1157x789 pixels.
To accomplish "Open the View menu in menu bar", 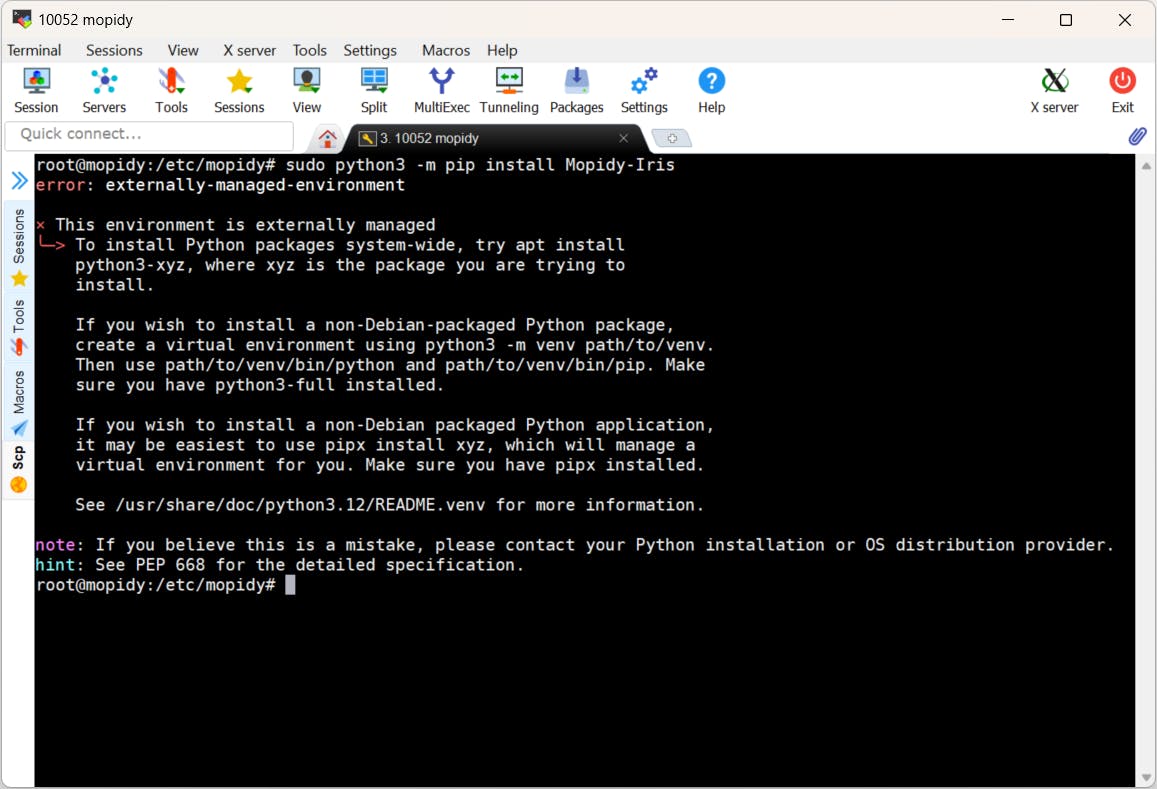I will (x=183, y=50).
